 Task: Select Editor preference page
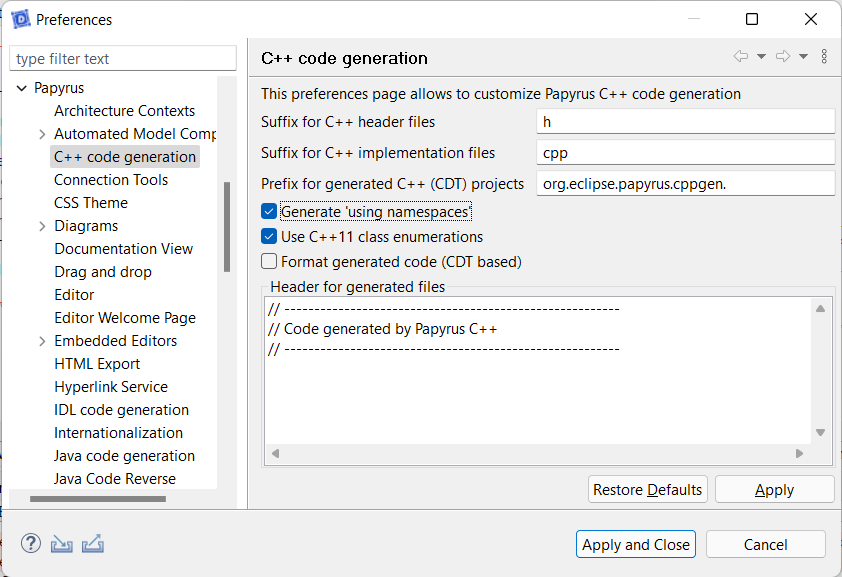(x=74, y=295)
